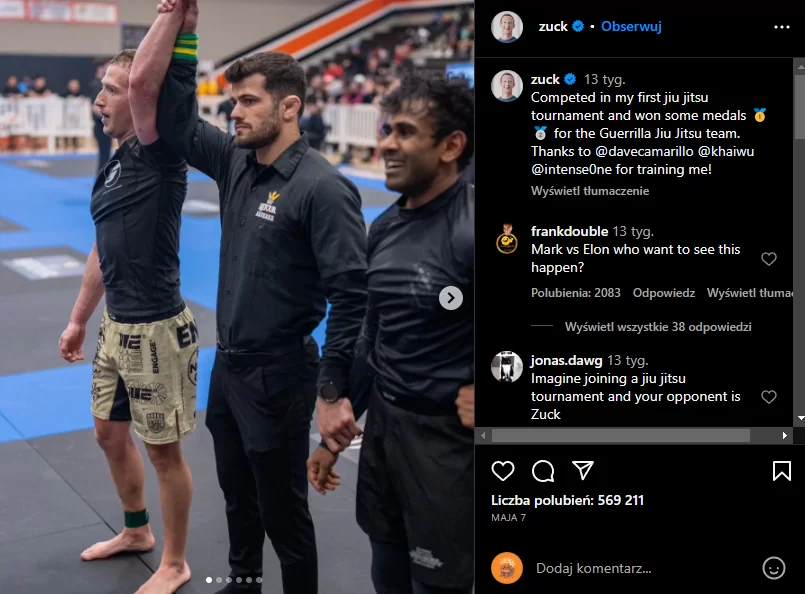The width and height of the screenshot is (805, 594).
Task: Open emoji picker in comment box
Action: click(774, 568)
